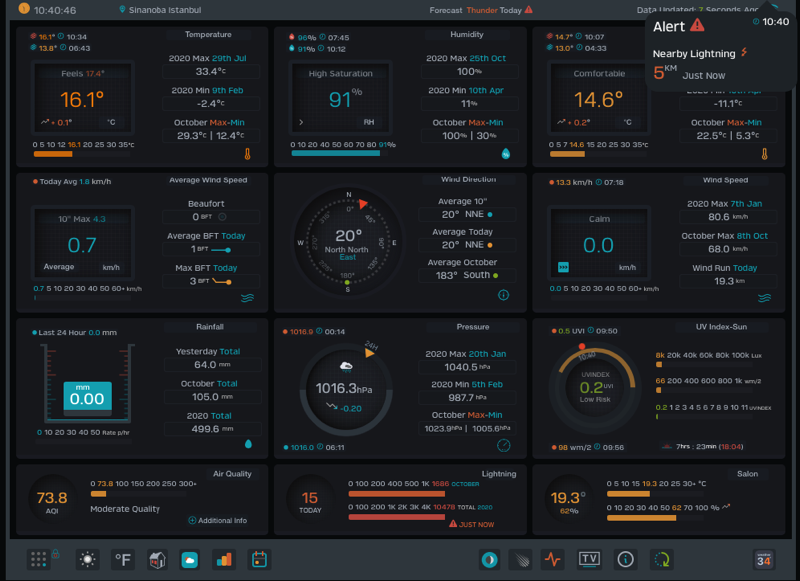The image size is (800, 581).
Task: Click the blue arrows button in Calm gauge
Action: tap(563, 267)
